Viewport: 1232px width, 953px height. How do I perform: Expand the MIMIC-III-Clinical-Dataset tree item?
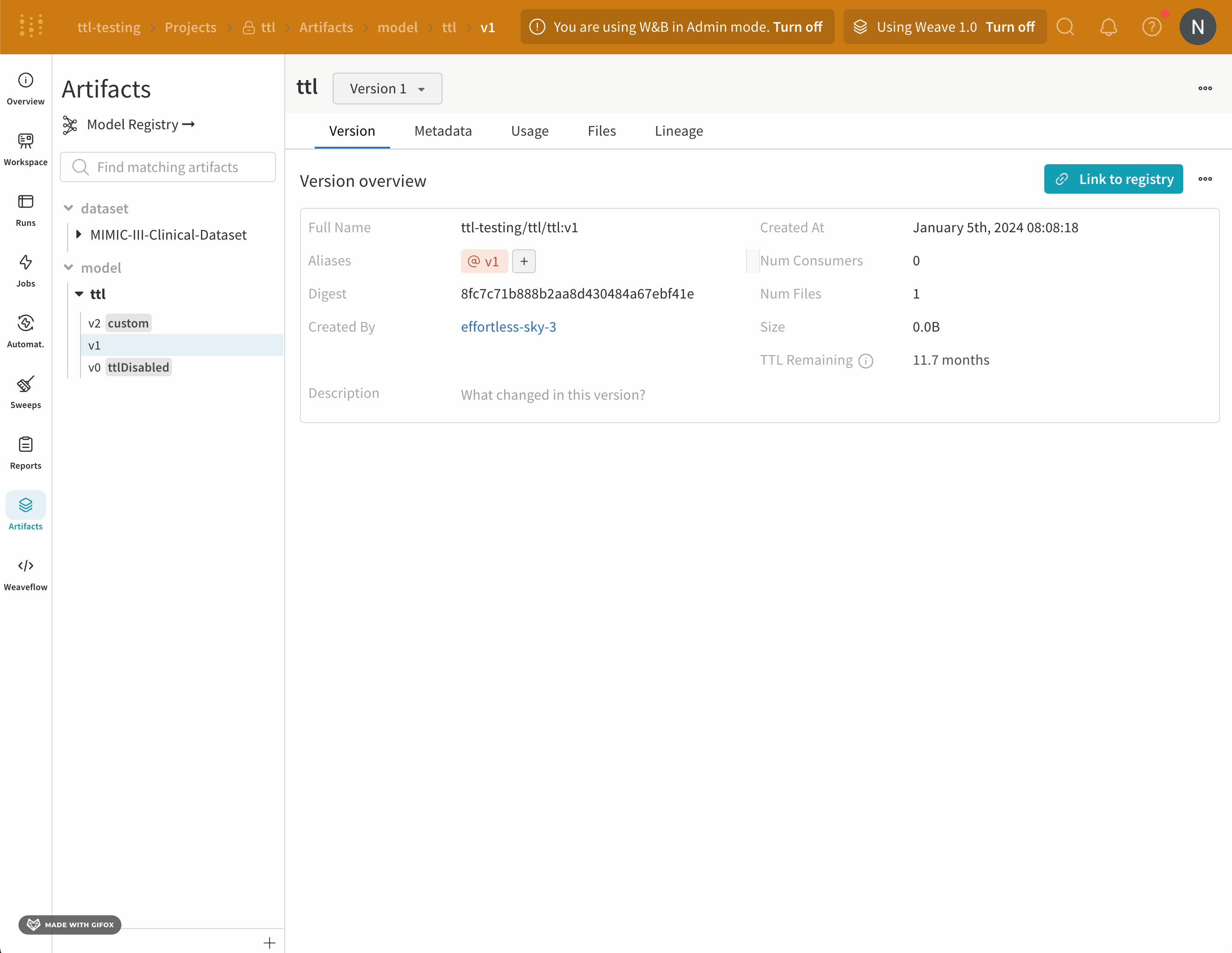78,235
